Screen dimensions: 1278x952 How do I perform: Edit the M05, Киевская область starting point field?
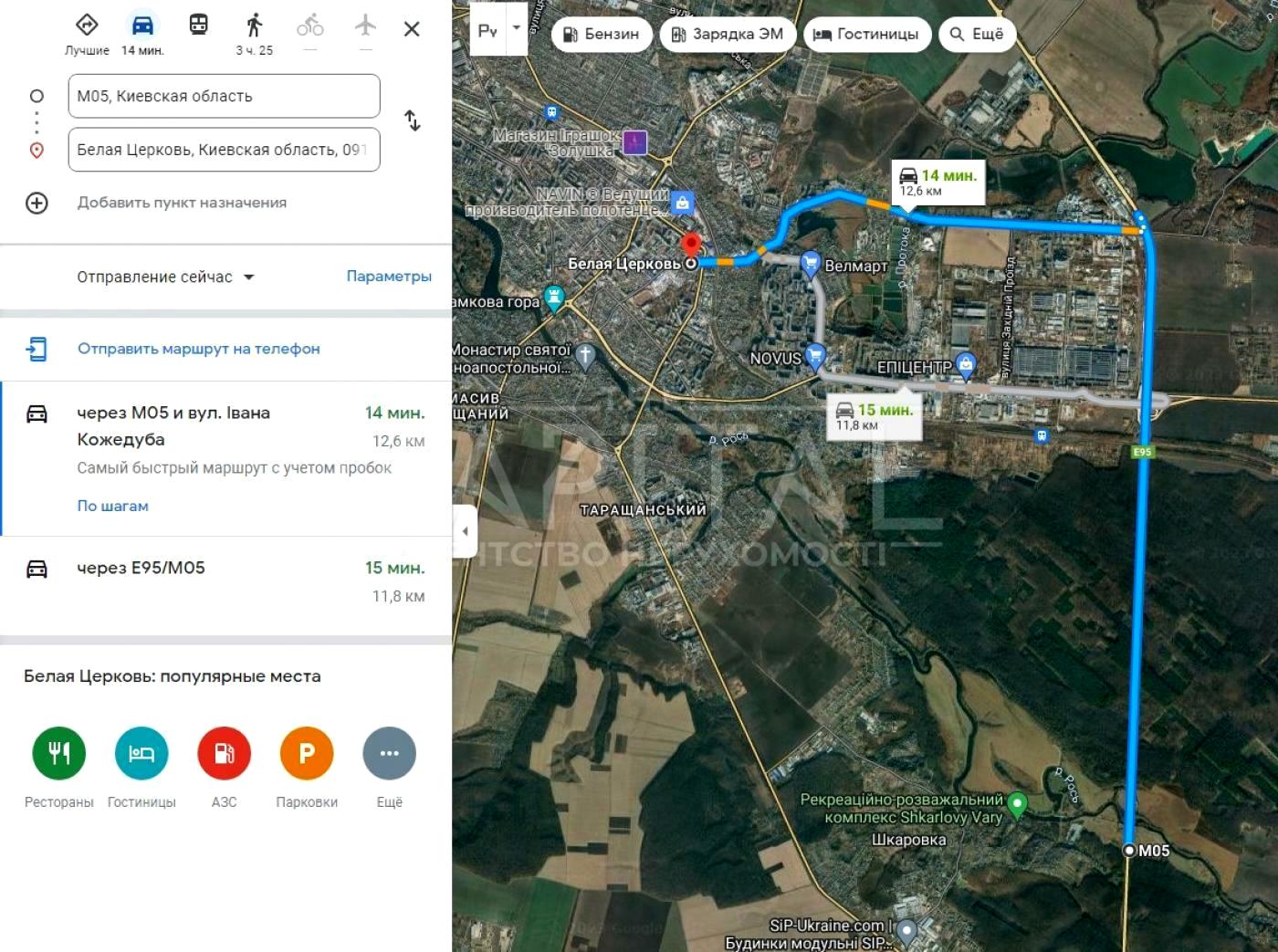tap(224, 96)
